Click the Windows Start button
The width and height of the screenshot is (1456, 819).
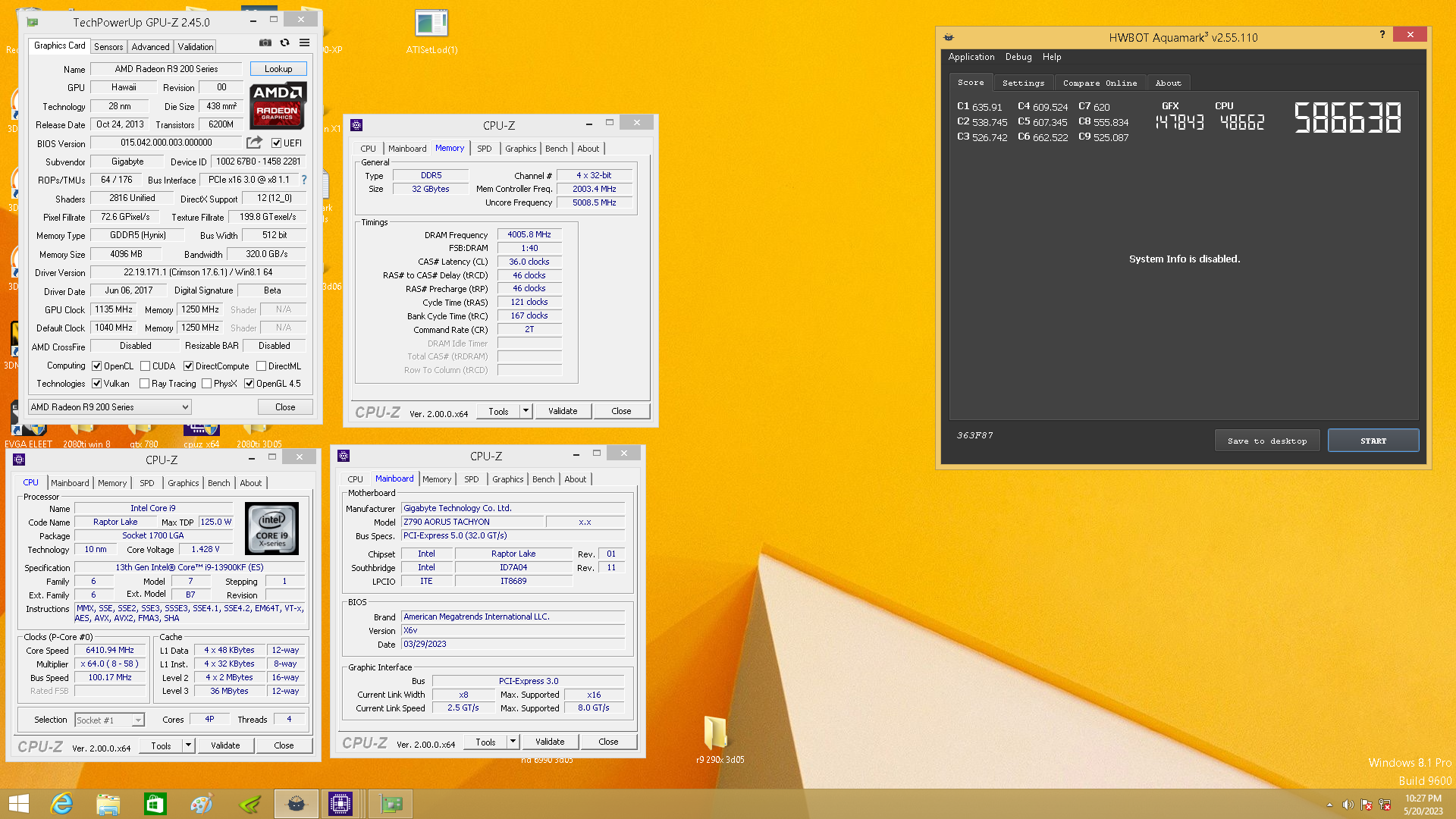18,804
